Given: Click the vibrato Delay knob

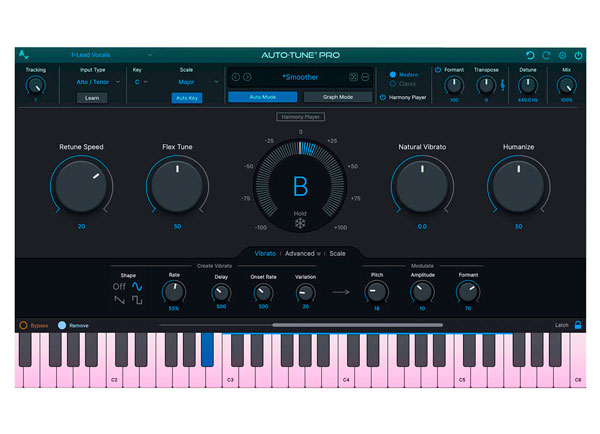Looking at the screenshot, I should tap(221, 293).
